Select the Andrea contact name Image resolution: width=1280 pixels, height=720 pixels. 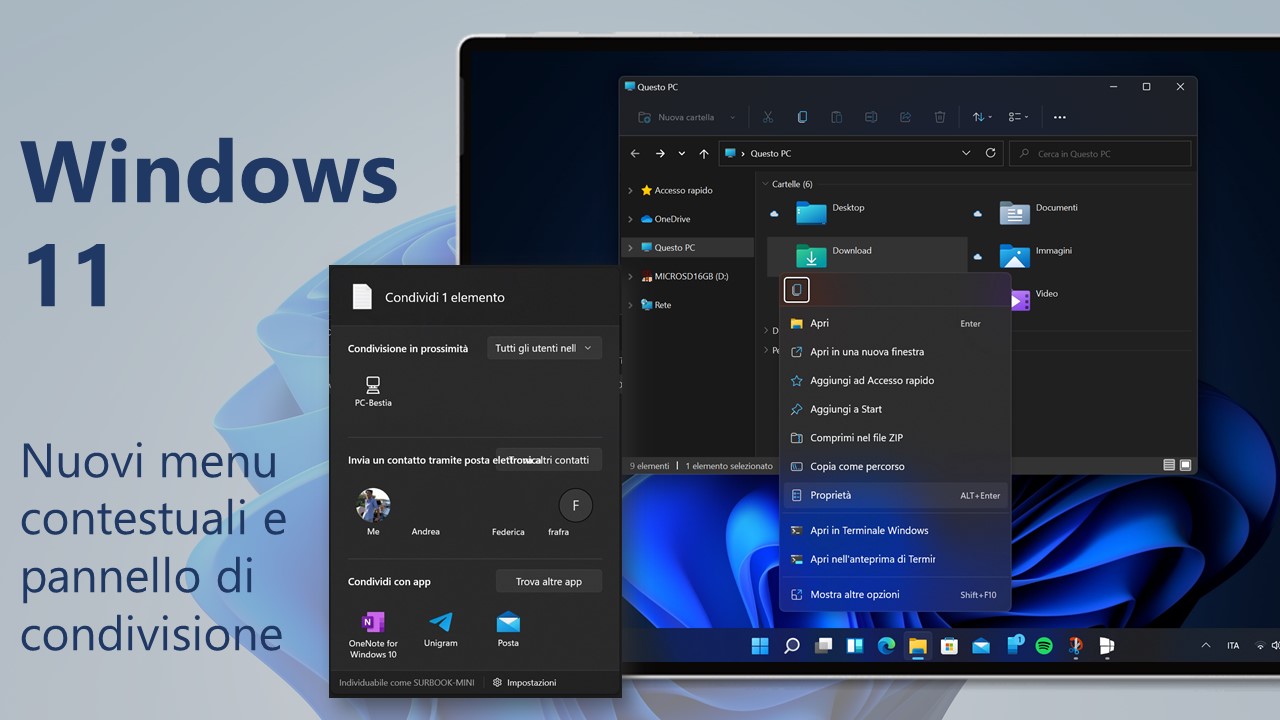[426, 532]
